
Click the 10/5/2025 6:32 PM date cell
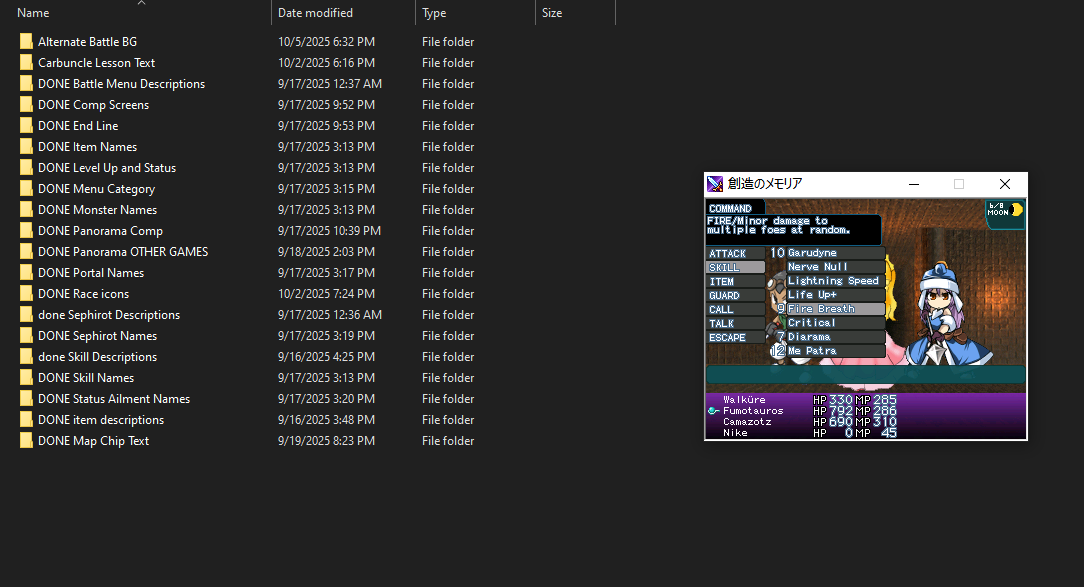[326, 41]
